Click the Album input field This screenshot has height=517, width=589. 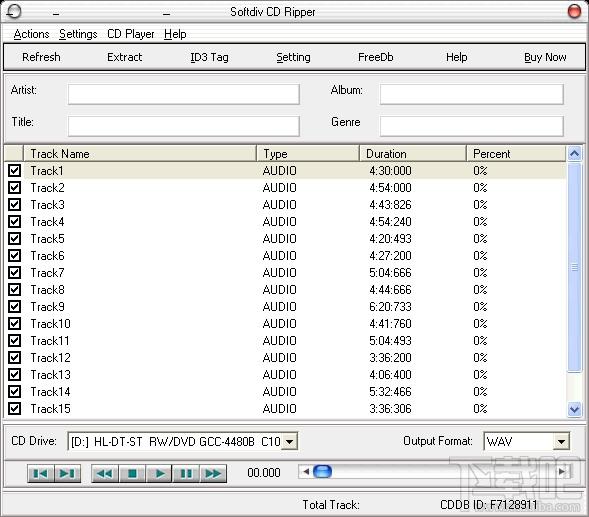pyautogui.click(x=472, y=94)
